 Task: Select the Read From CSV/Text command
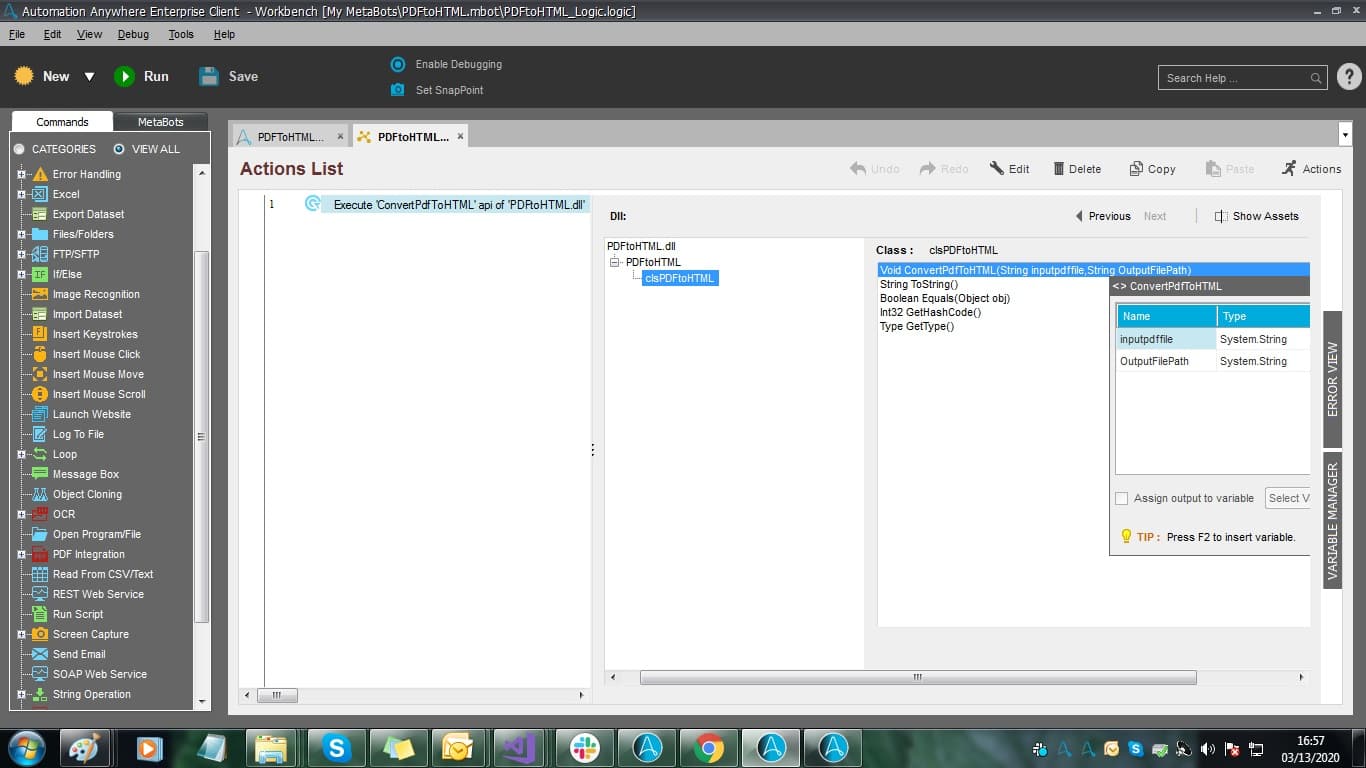[x=103, y=574]
